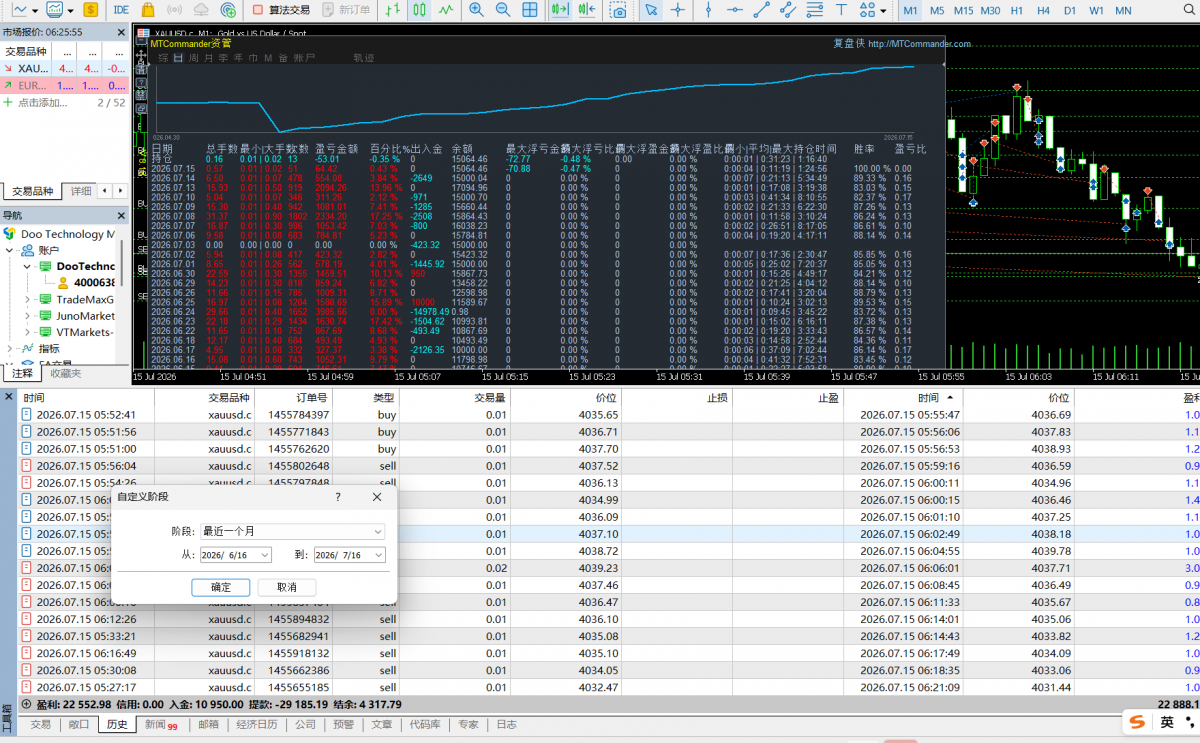This screenshot has width=1200, height=743.
Task: Switch to M15 timeframe
Action: tap(963, 10)
